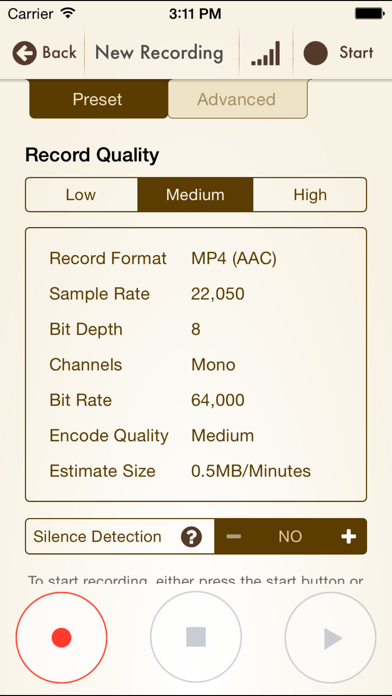Tap the 3:11 PM clock
This screenshot has width=392, height=696.
pos(195,14)
